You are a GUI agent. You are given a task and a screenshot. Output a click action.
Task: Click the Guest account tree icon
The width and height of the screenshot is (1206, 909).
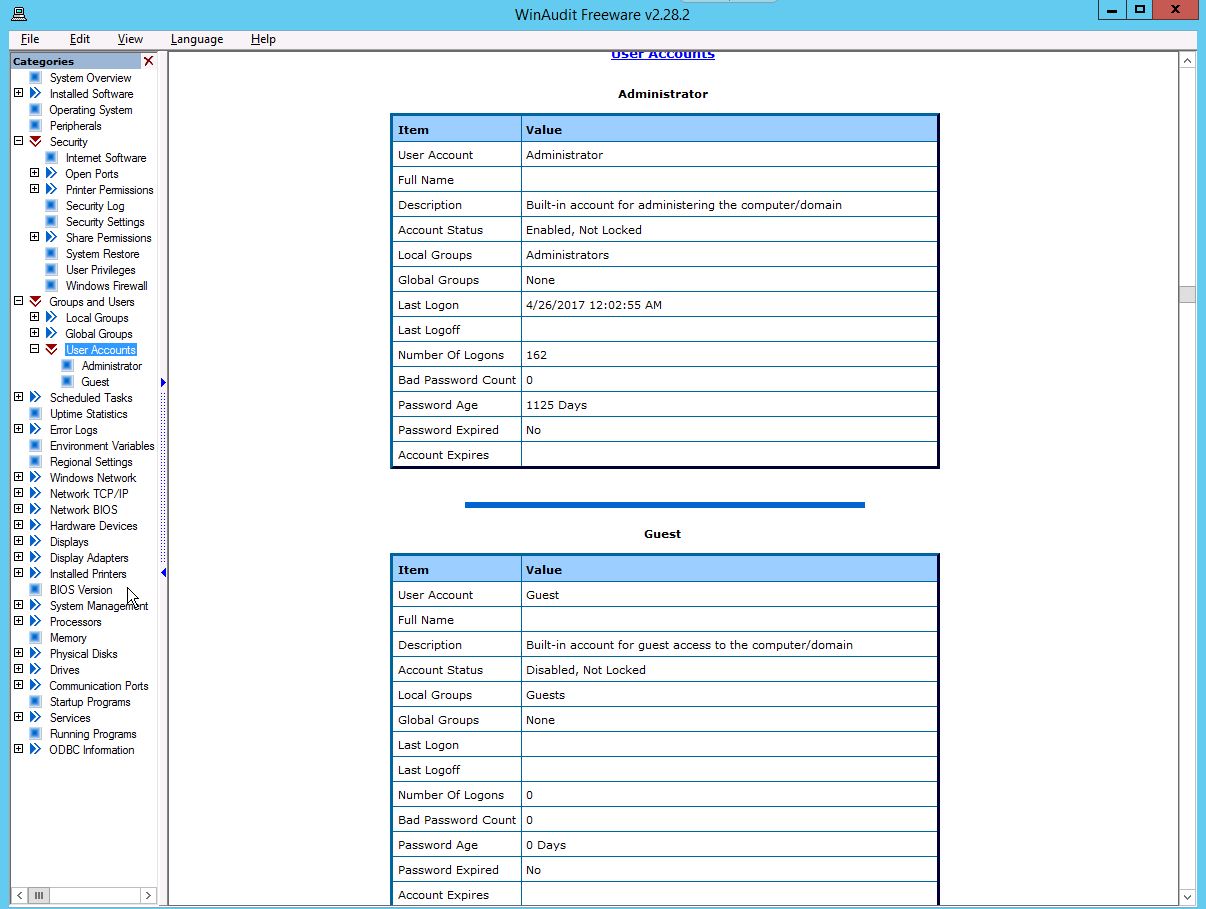pyautogui.click(x=67, y=382)
